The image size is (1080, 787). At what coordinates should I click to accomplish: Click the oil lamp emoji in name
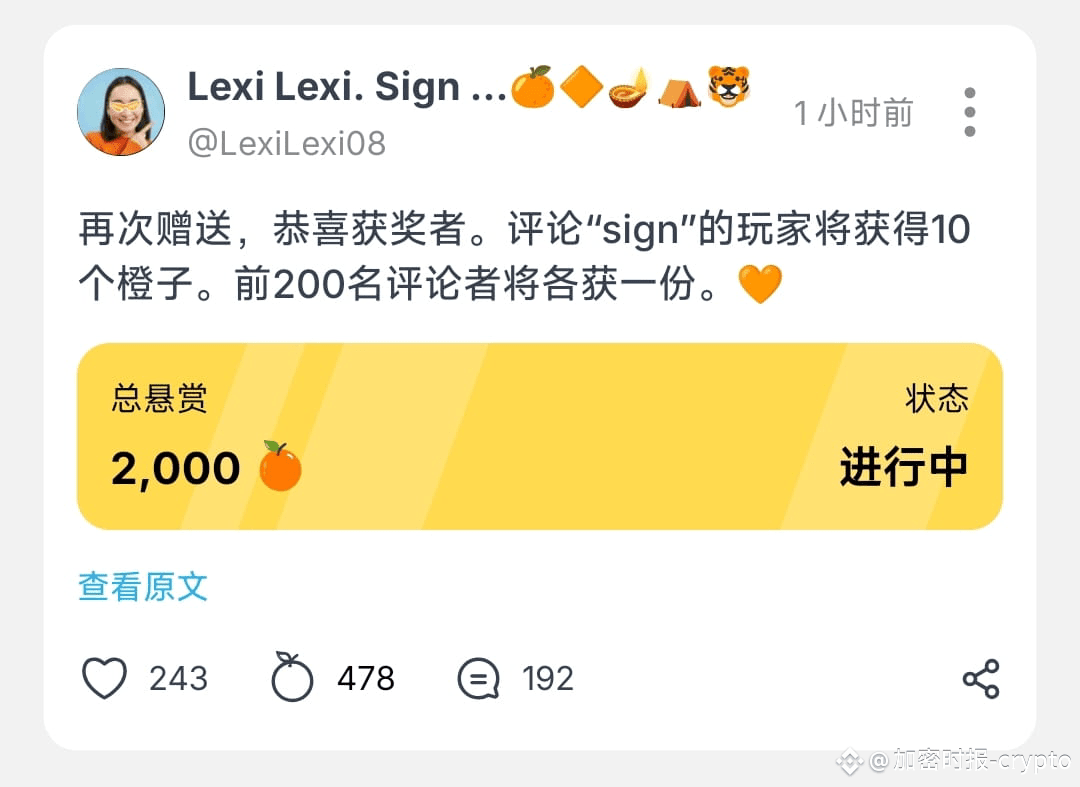630,88
